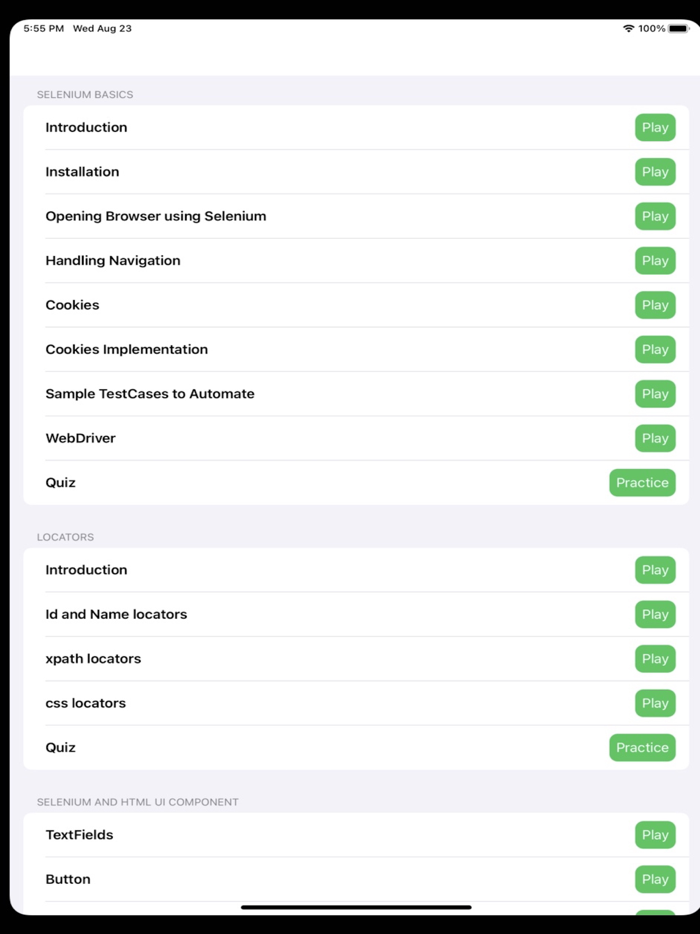This screenshot has height=934, width=700.
Task: Play the css locators lesson
Action: coord(655,703)
